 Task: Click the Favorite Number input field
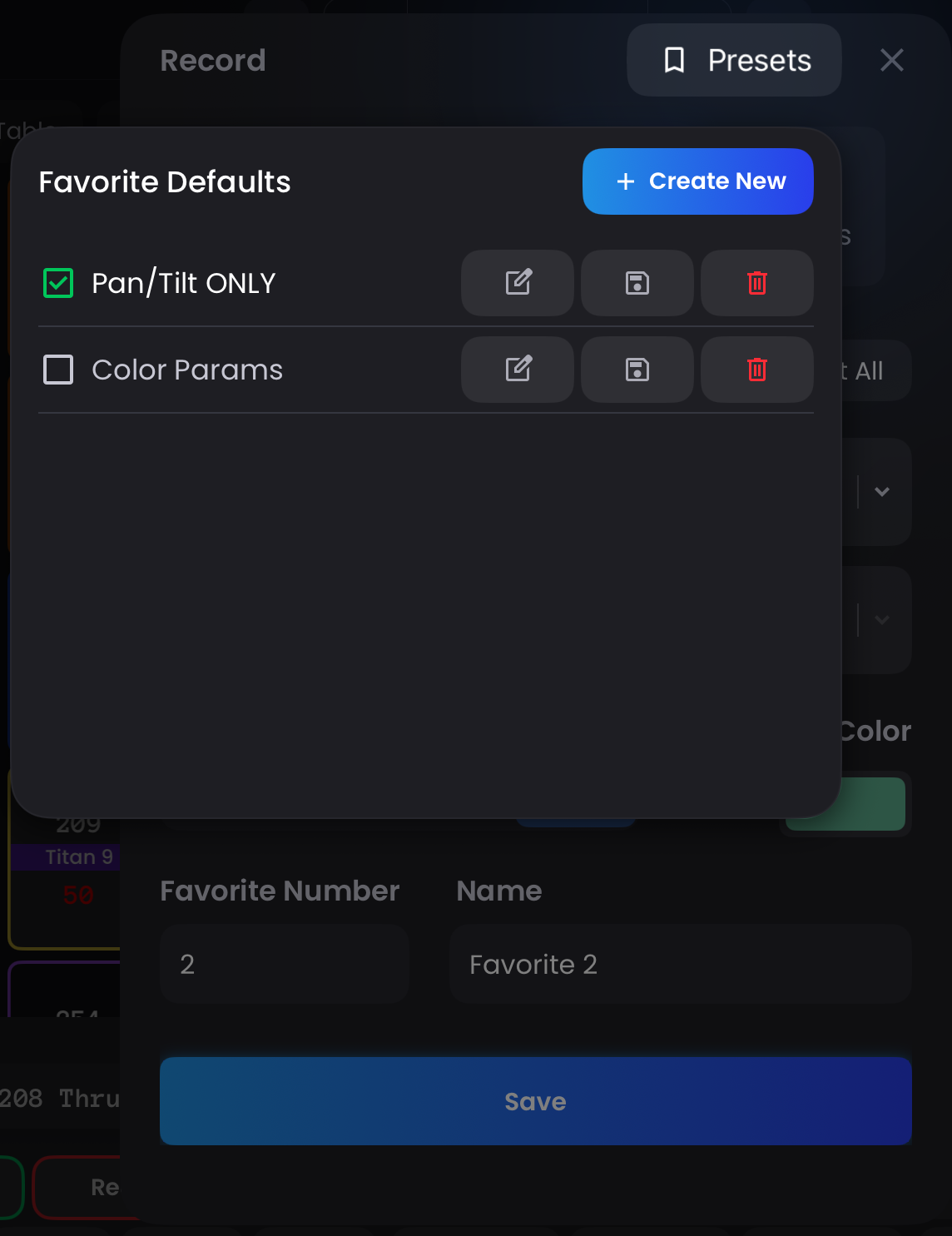(x=284, y=964)
